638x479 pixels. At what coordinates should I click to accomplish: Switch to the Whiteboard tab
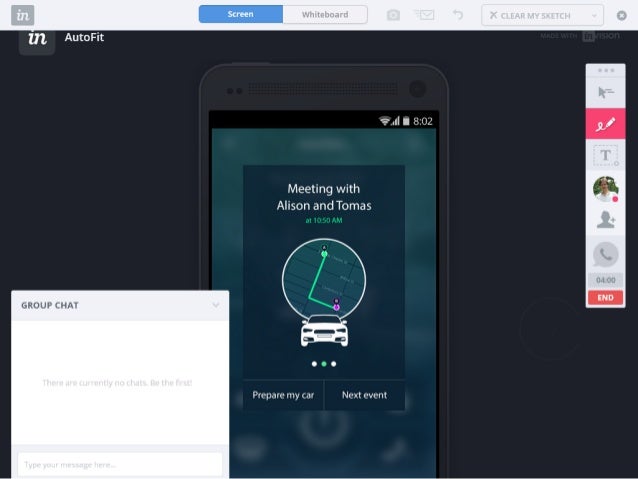325,14
